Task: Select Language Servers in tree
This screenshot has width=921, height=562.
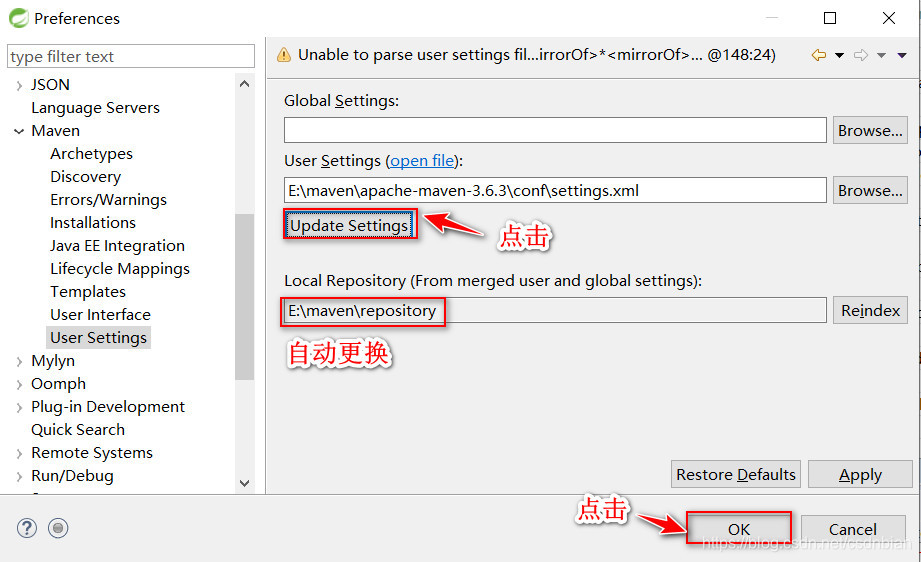Action: tap(95, 108)
